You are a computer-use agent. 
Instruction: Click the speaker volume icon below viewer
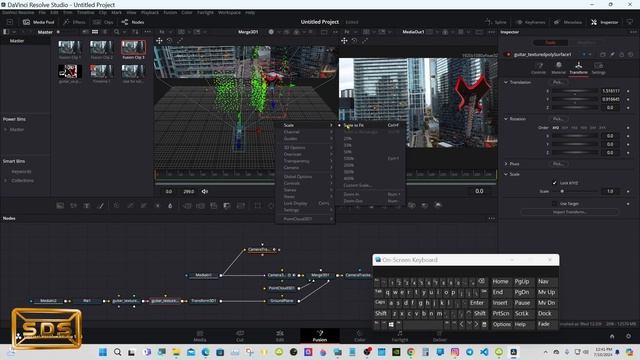[x=205, y=191]
